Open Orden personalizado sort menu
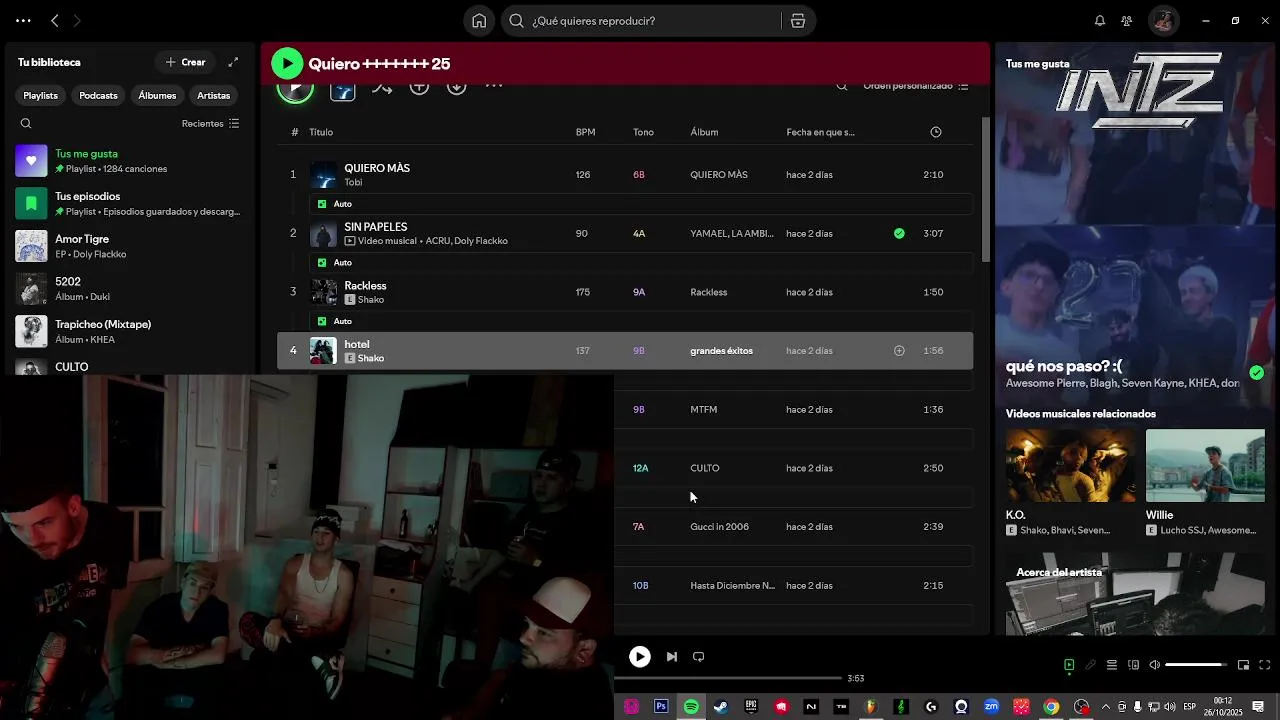Viewport: 1280px width, 720px height. (916, 86)
